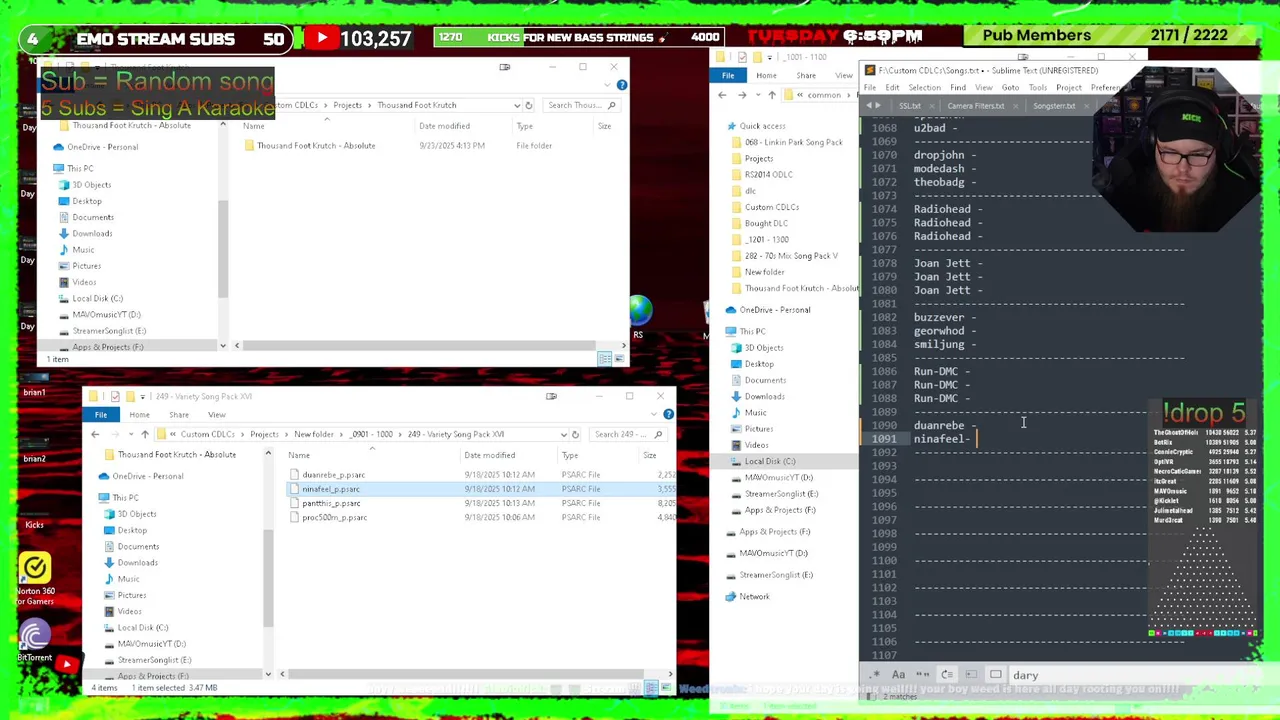
Task: Open StreamerSonglist (E:) in Variety Song Pack sidebar
Action: click(153, 660)
